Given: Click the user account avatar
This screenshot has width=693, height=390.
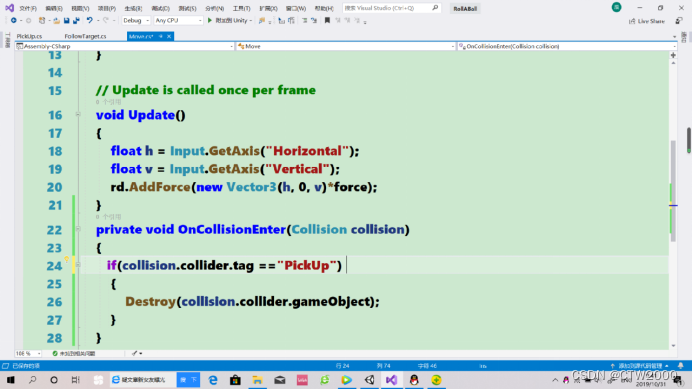Looking at the screenshot, I should click(617, 7).
